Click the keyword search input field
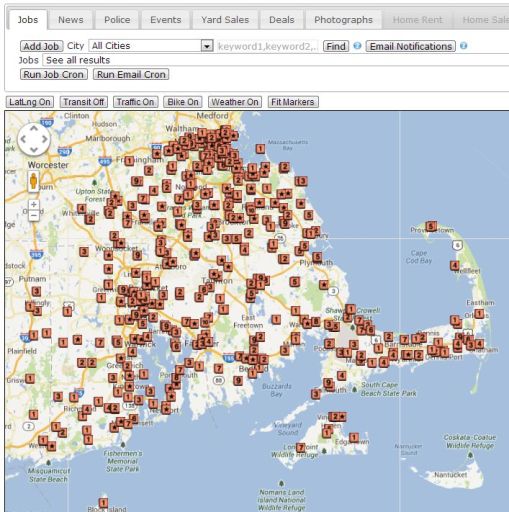This screenshot has width=509, height=512. point(267,46)
